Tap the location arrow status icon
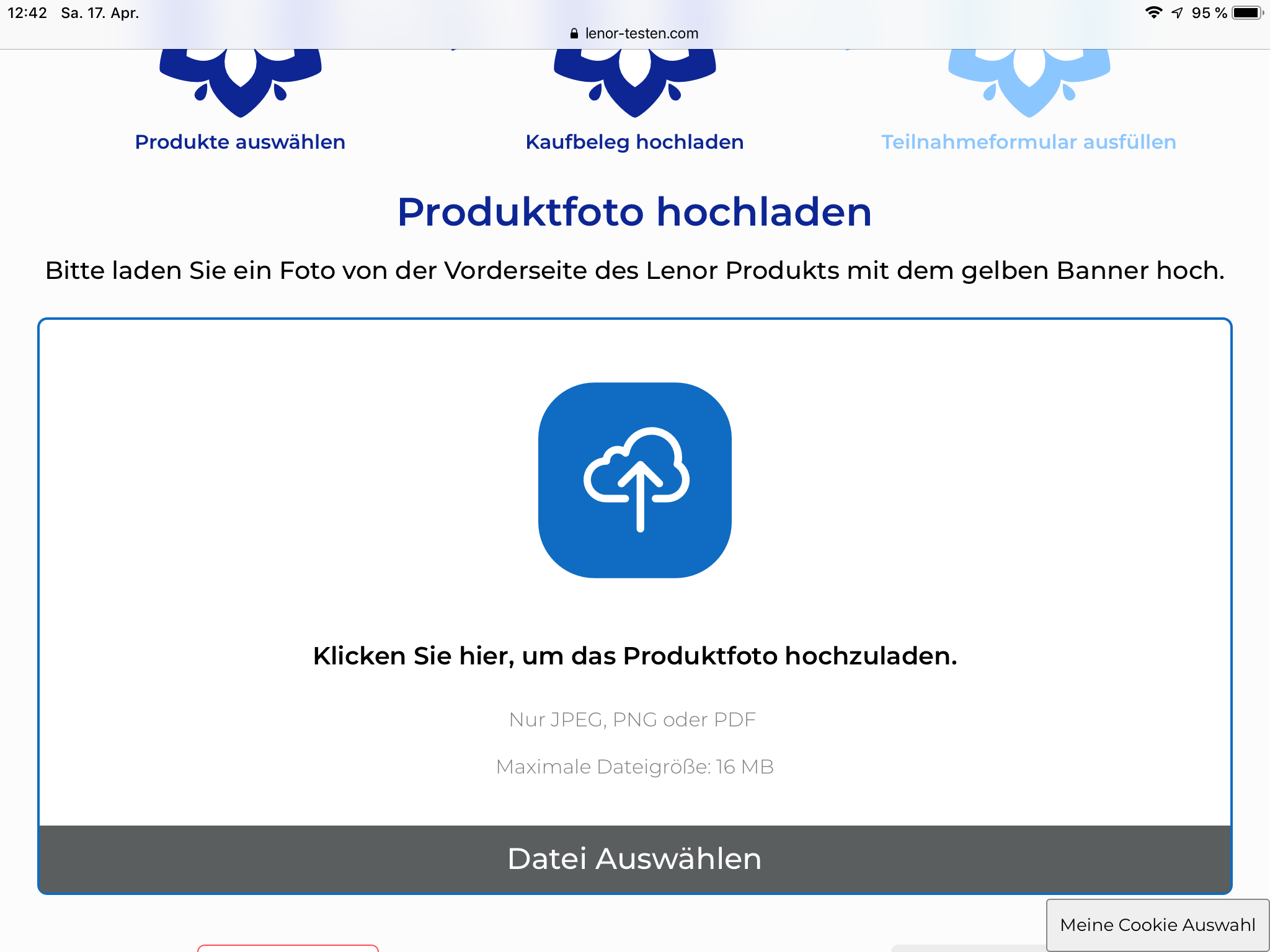This screenshot has width=1270, height=952. [1177, 13]
